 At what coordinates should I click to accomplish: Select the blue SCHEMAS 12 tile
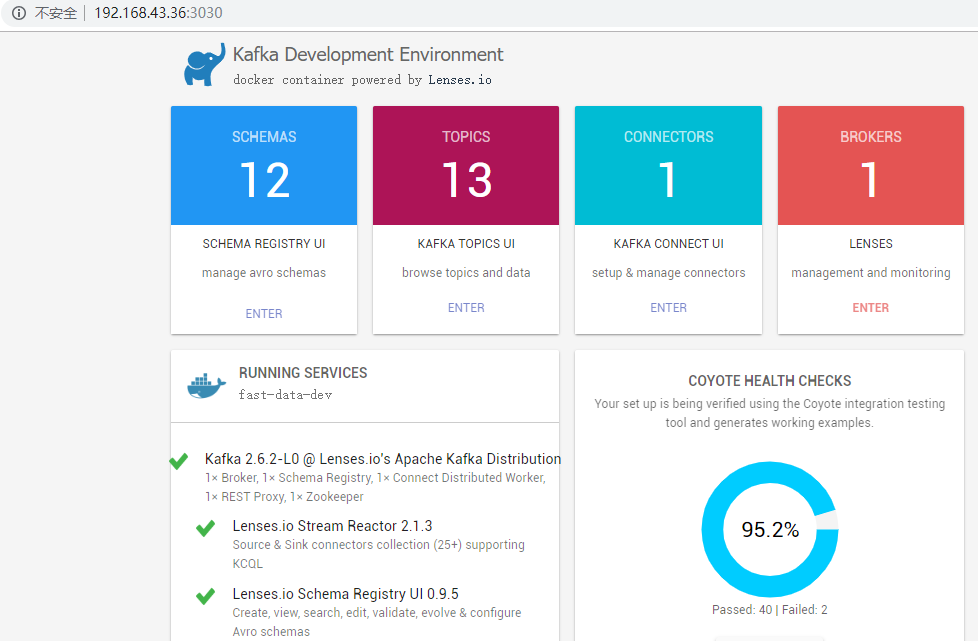(x=264, y=165)
